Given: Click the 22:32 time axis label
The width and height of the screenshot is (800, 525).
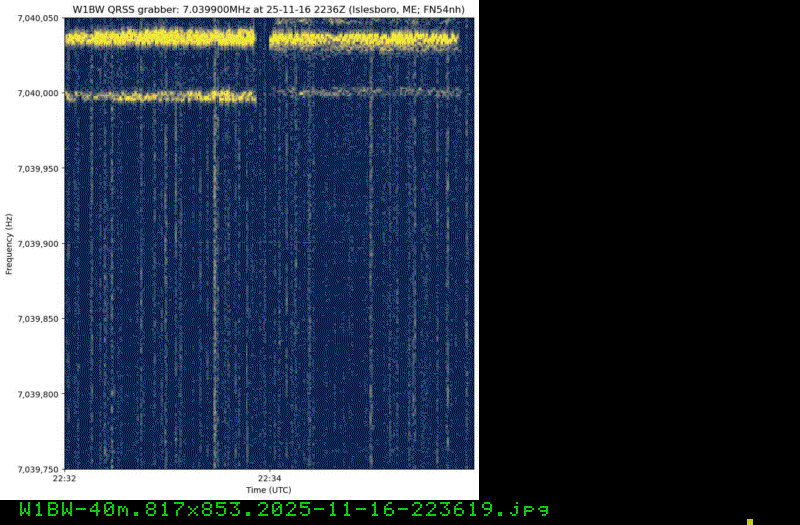Looking at the screenshot, I should (65, 479).
